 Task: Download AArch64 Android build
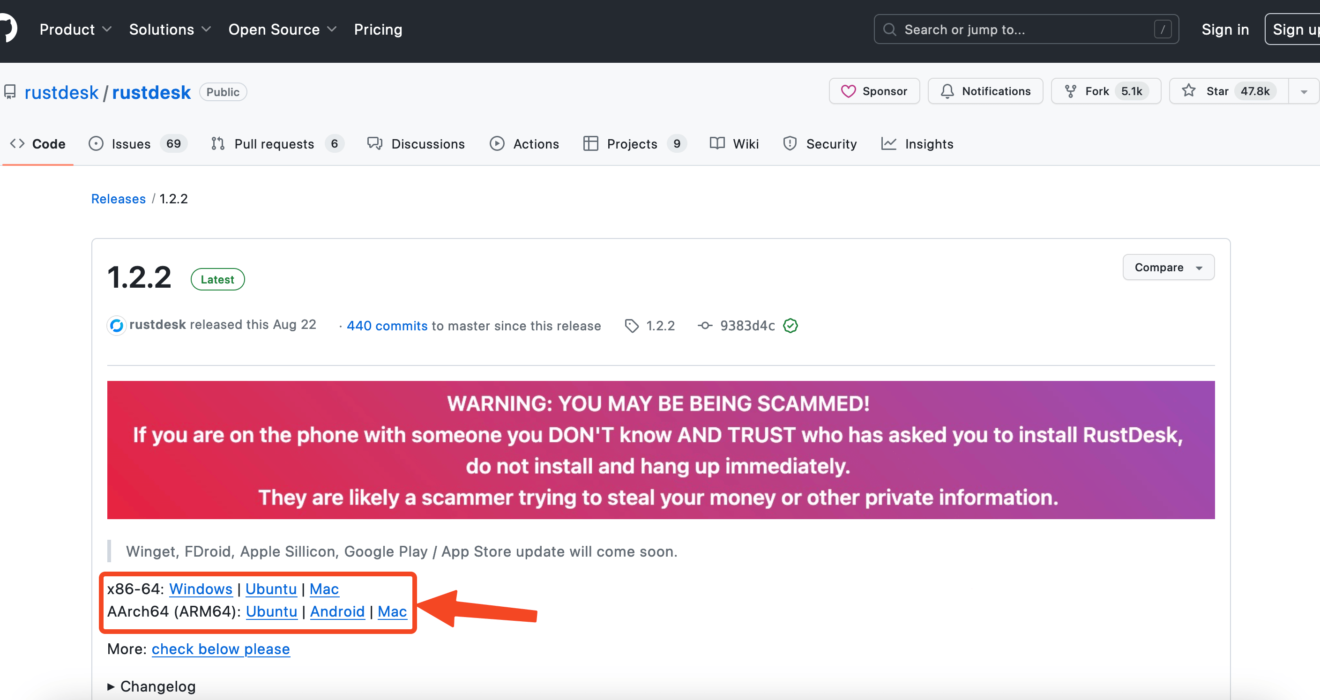(337, 611)
